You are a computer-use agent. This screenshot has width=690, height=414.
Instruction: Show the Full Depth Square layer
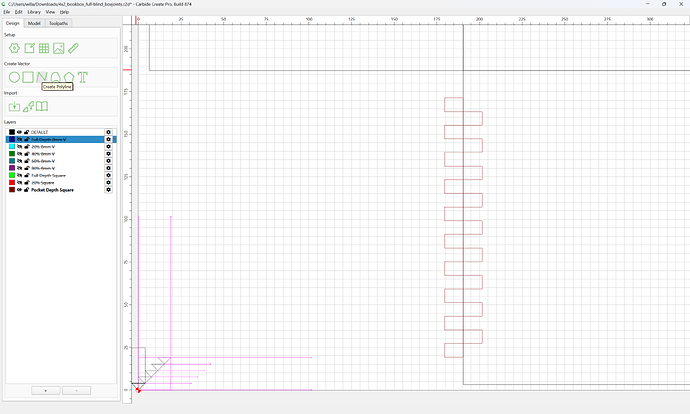[19, 175]
